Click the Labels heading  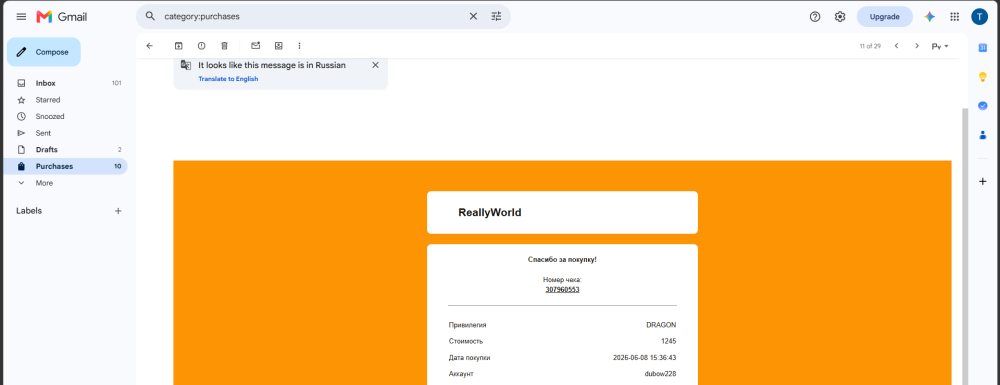[x=29, y=211]
